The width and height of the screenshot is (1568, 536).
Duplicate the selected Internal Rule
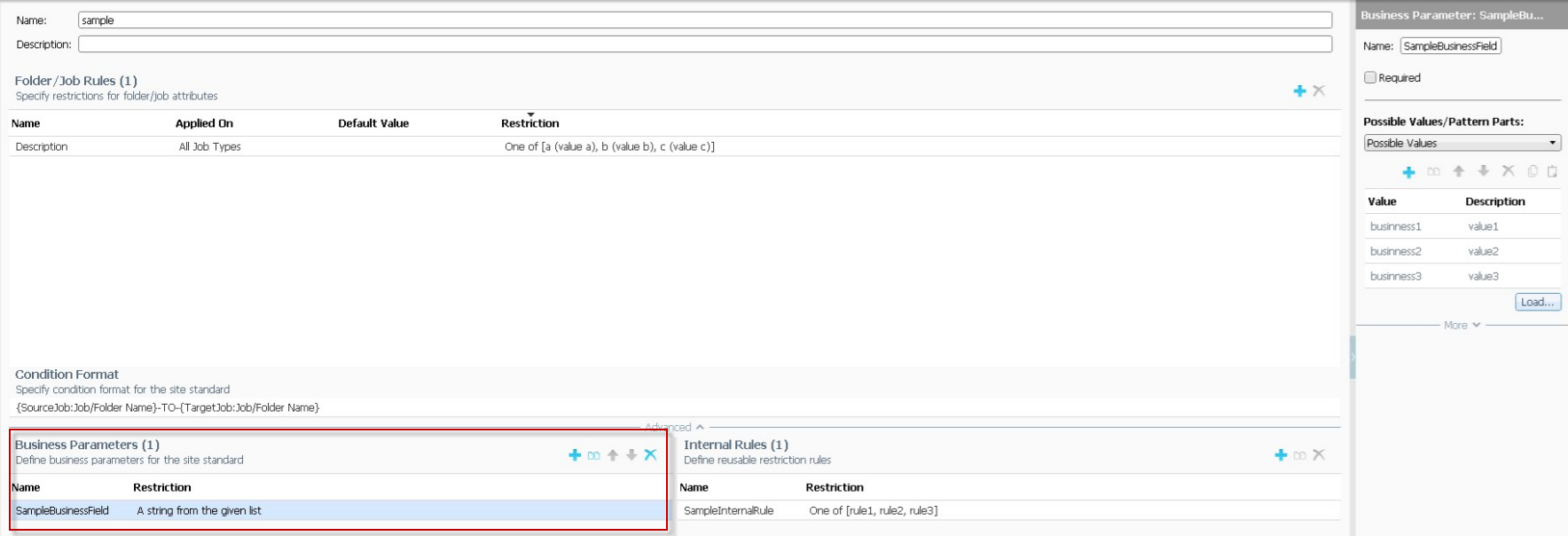click(1299, 455)
